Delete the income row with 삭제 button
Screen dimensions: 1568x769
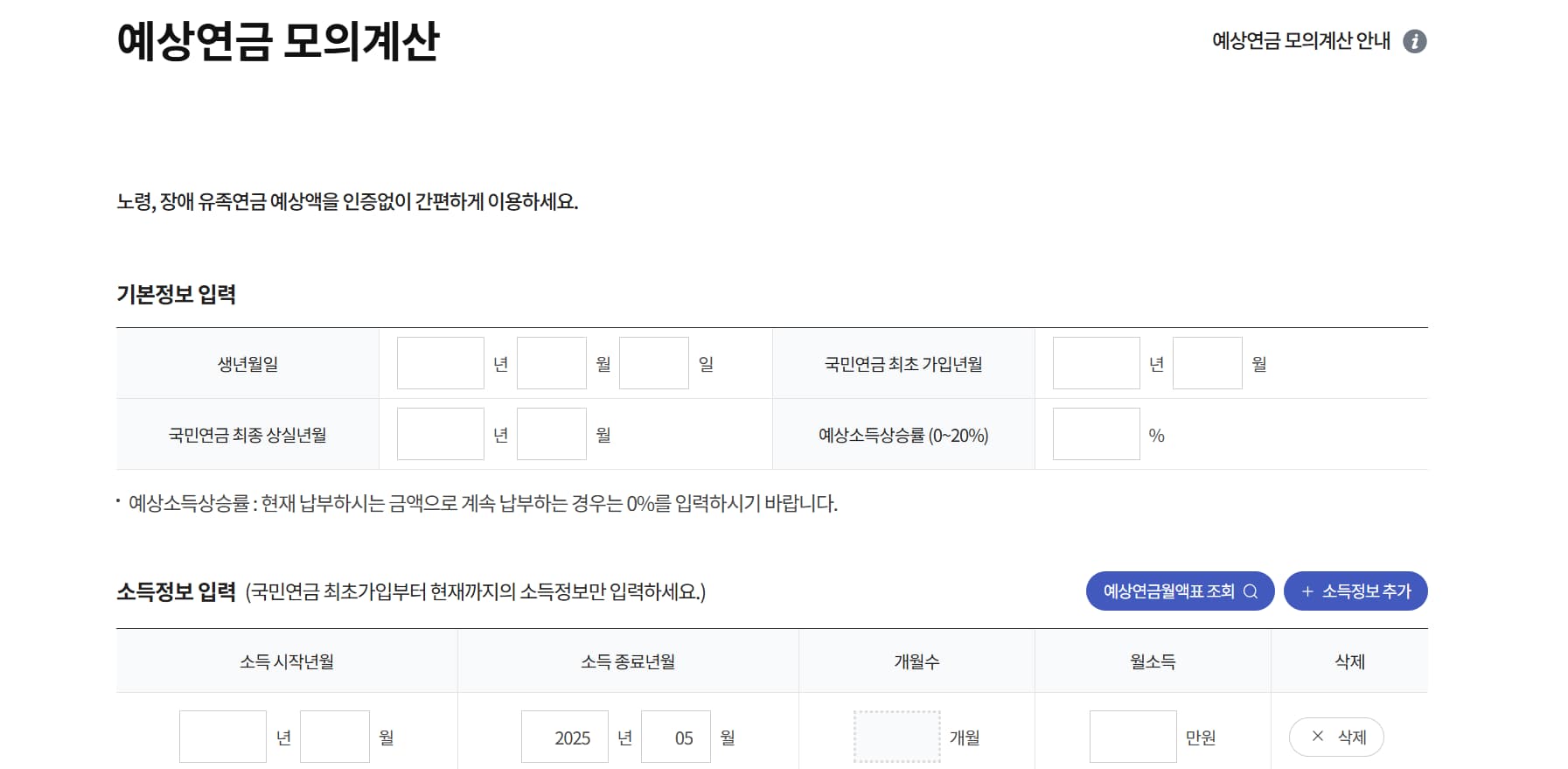(x=1336, y=738)
